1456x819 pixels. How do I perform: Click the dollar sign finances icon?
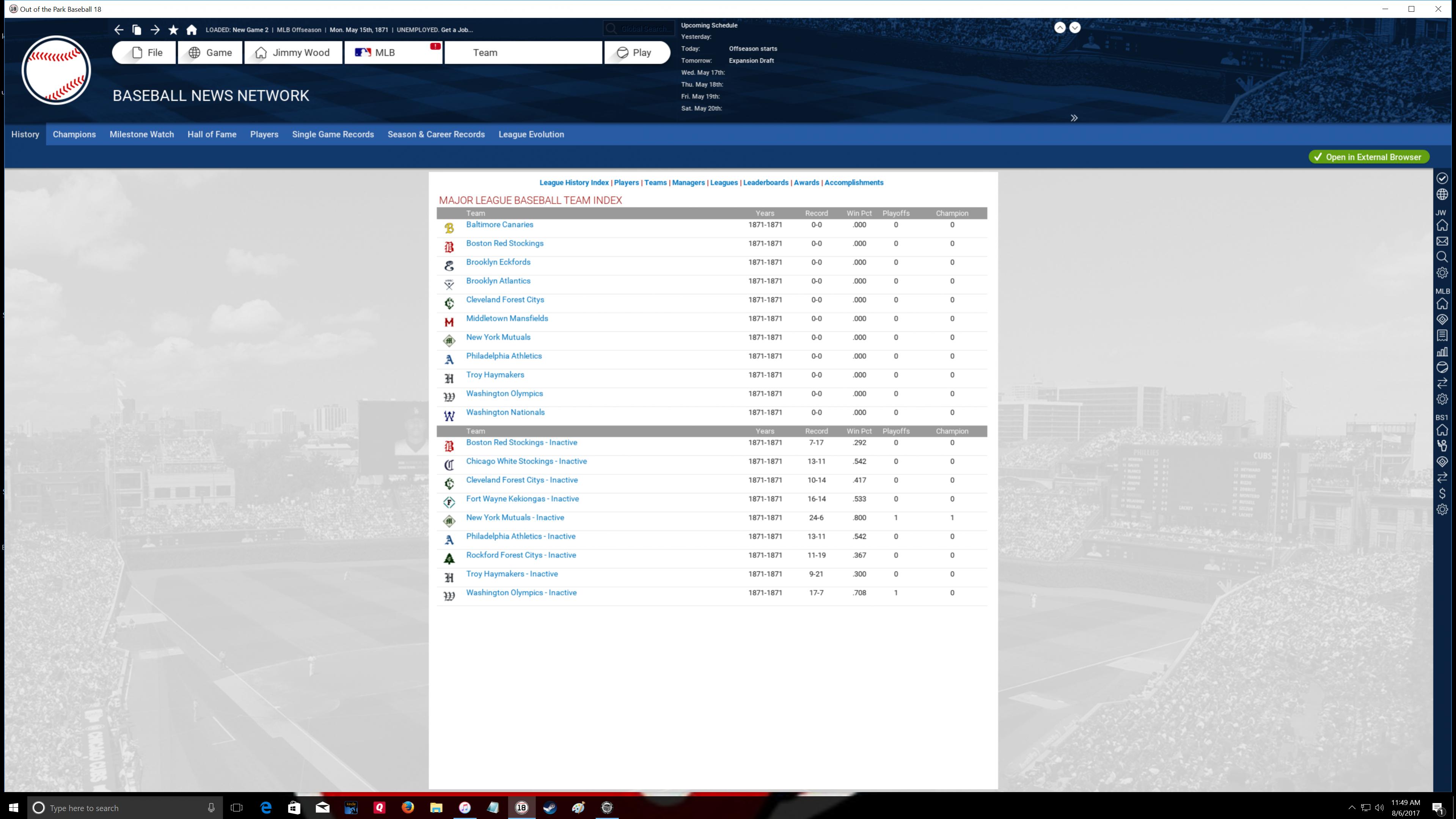click(x=1442, y=494)
